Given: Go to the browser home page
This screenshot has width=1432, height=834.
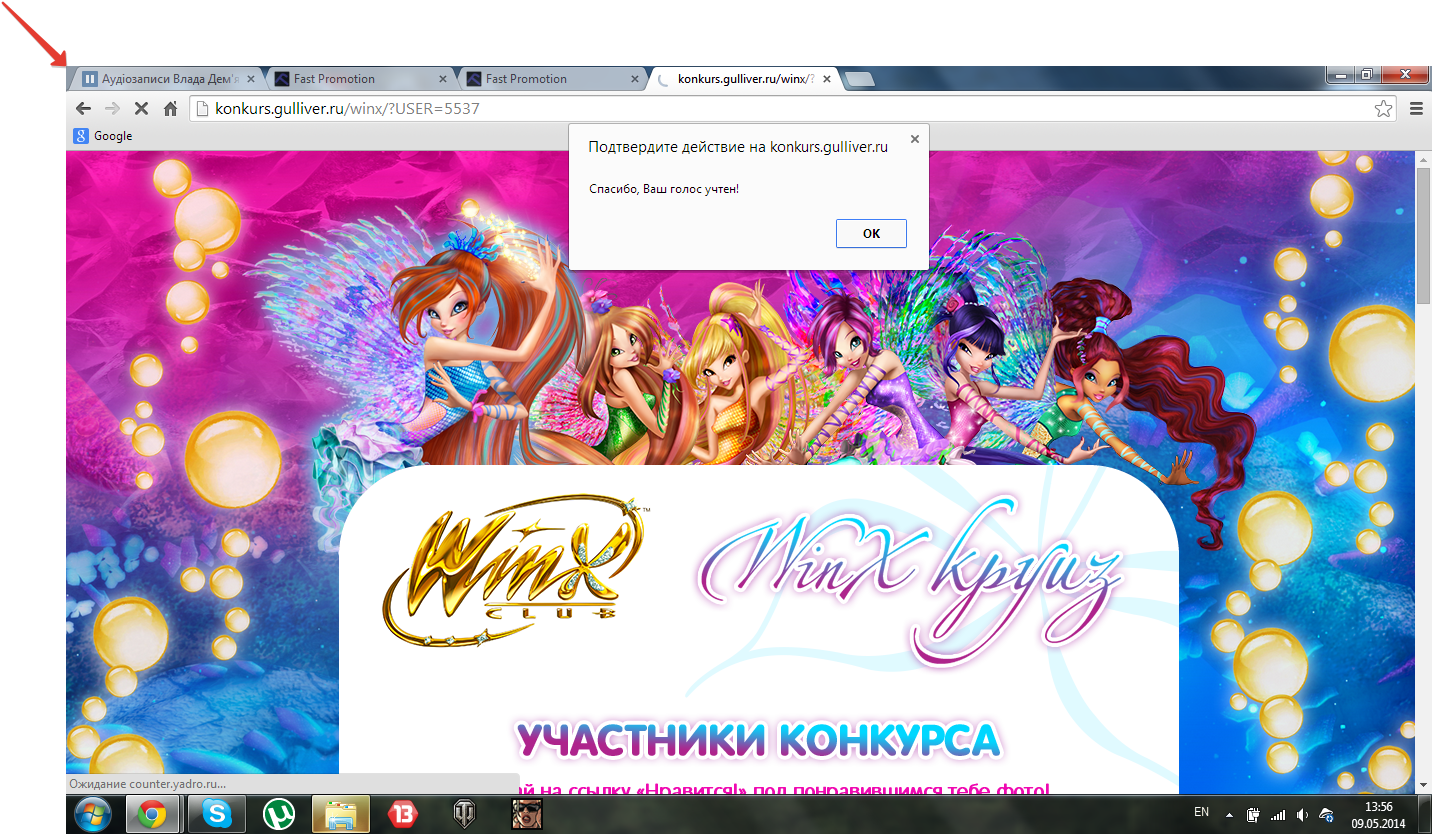Looking at the screenshot, I should [x=170, y=109].
